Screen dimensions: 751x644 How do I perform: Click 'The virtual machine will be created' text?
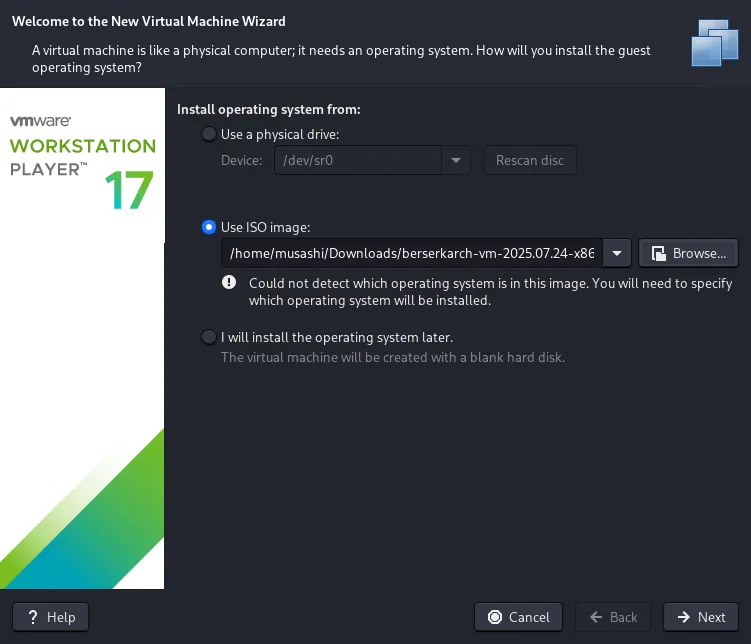393,357
